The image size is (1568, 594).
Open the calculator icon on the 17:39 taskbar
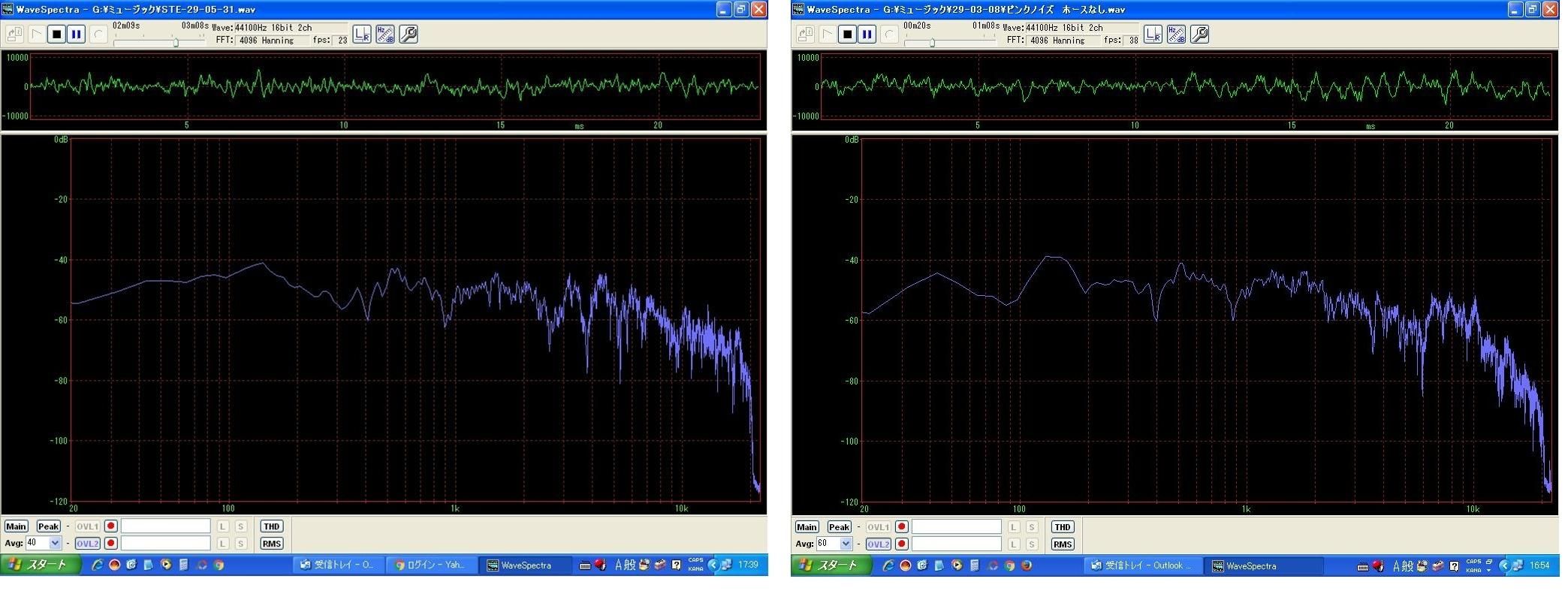click(x=183, y=565)
